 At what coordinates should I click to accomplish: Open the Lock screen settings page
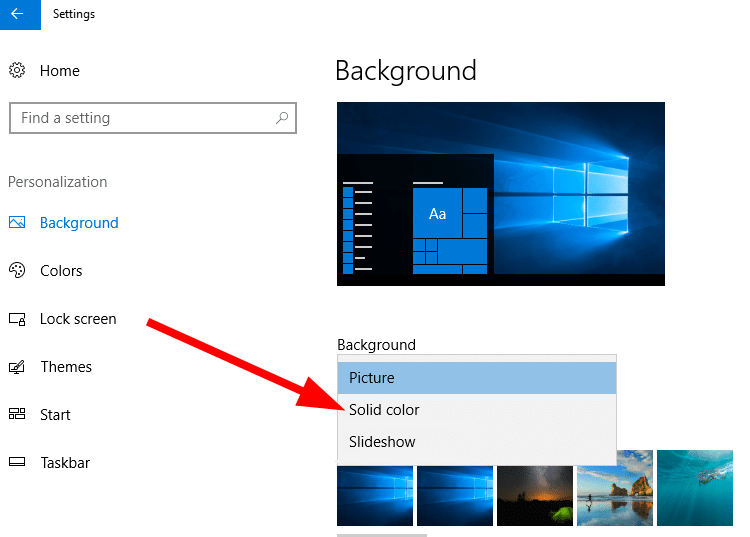[78, 319]
